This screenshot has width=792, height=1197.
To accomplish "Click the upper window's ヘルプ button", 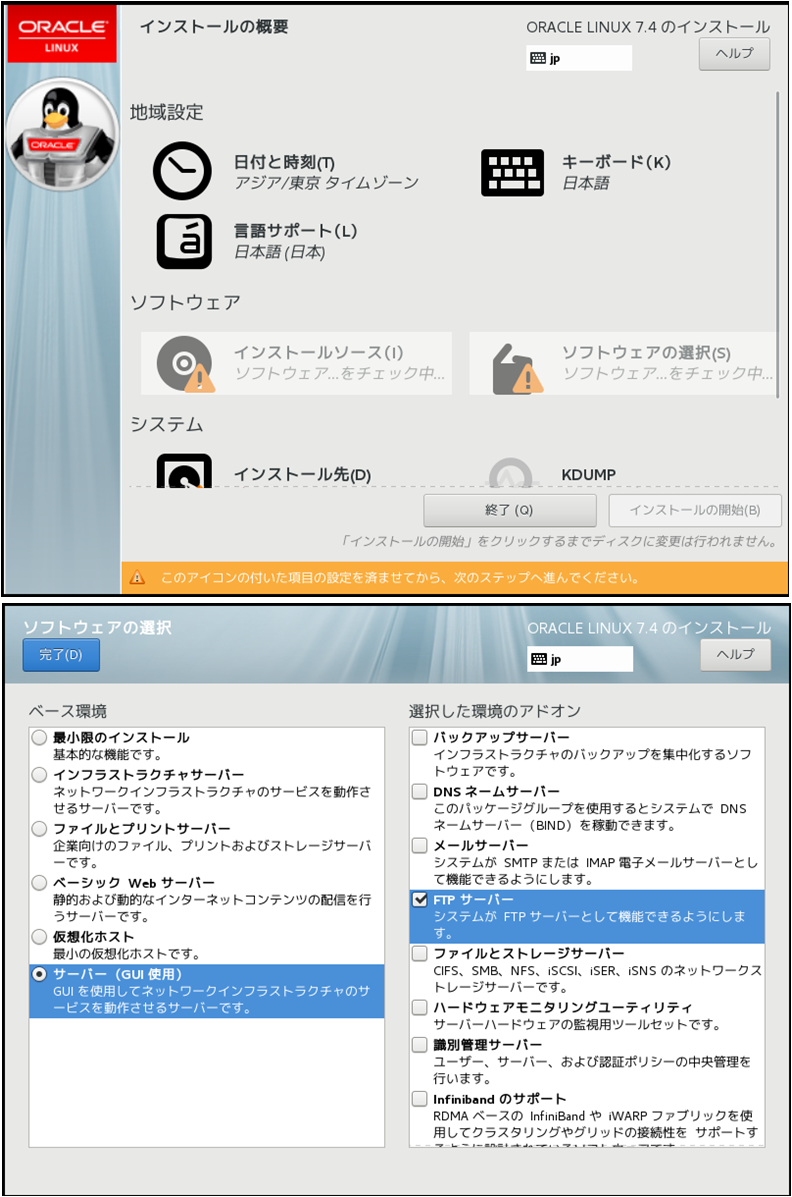I will click(x=734, y=53).
